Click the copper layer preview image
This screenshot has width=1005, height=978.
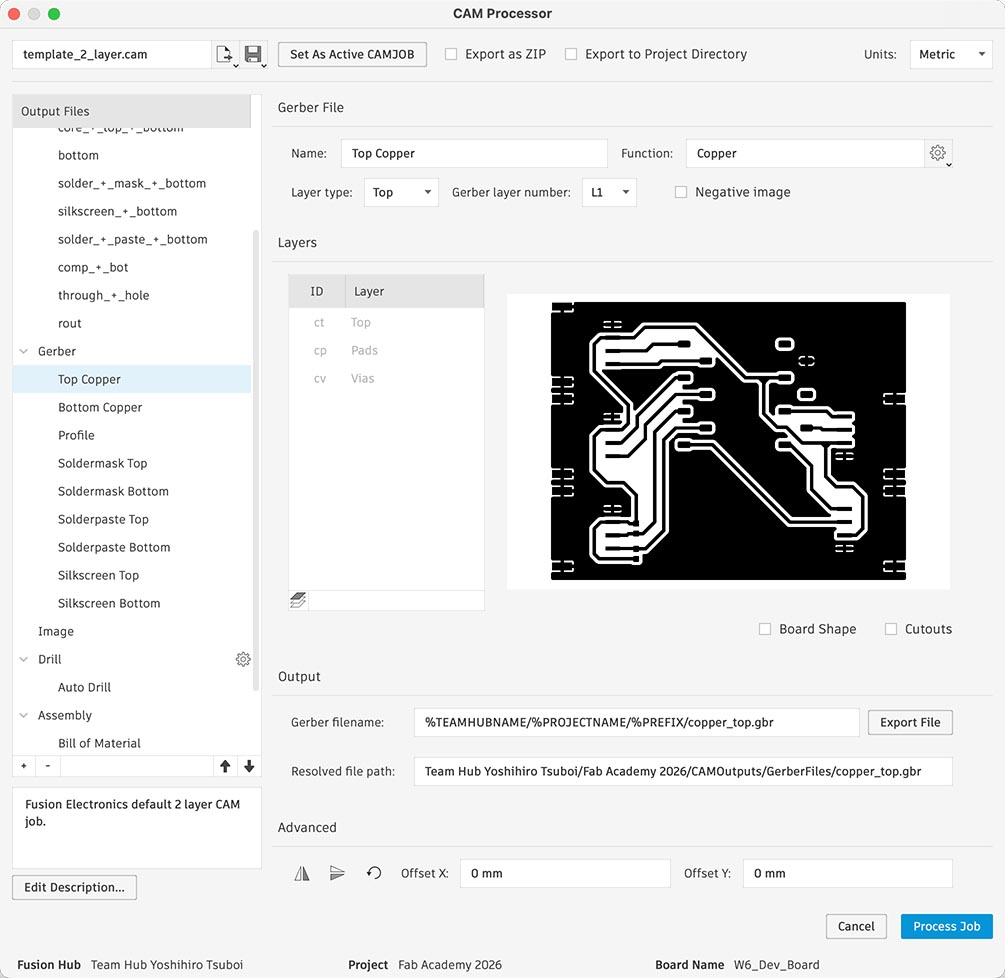point(728,441)
